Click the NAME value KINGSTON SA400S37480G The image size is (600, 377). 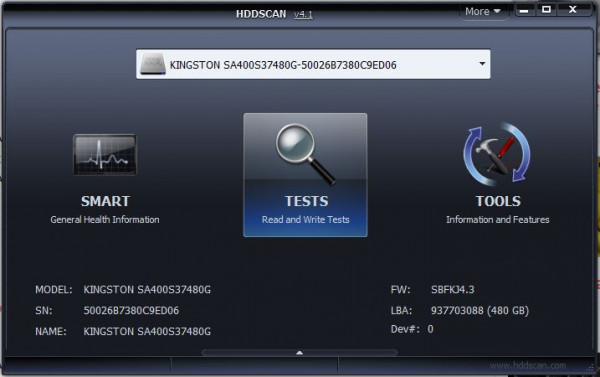pyautogui.click(x=147, y=331)
